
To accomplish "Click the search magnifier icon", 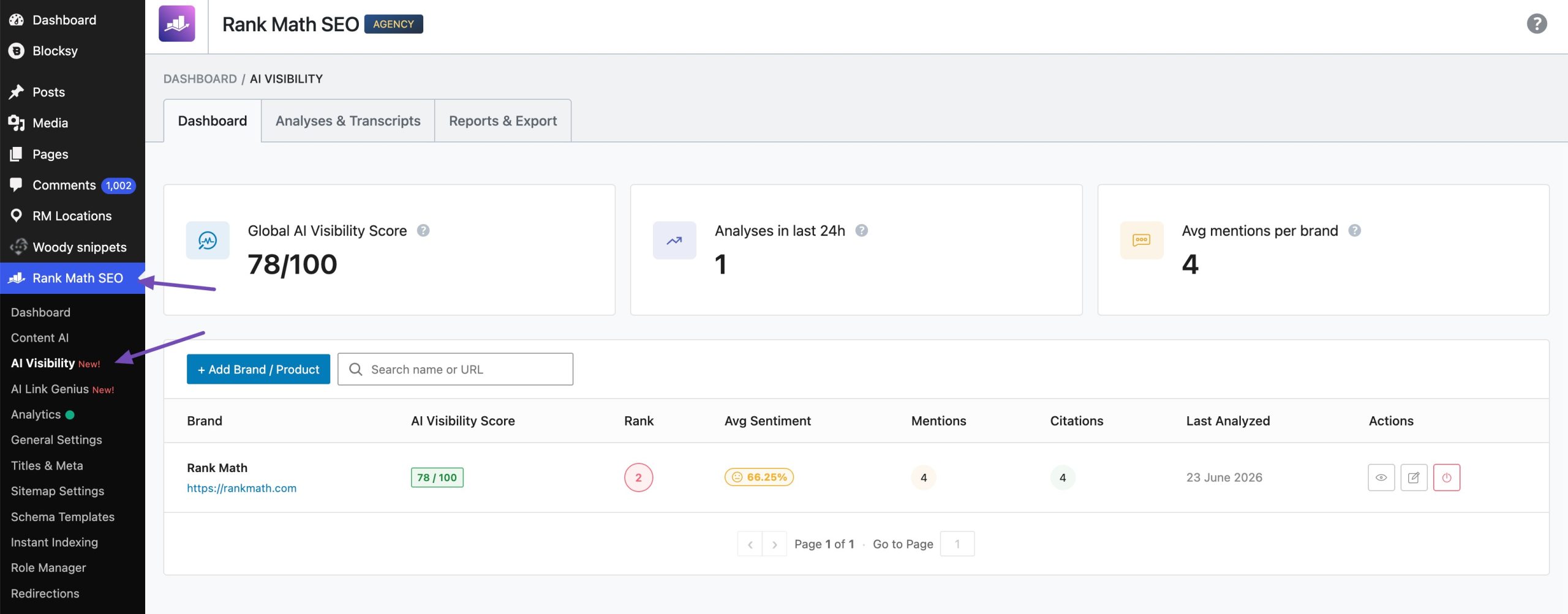I will (x=355, y=369).
